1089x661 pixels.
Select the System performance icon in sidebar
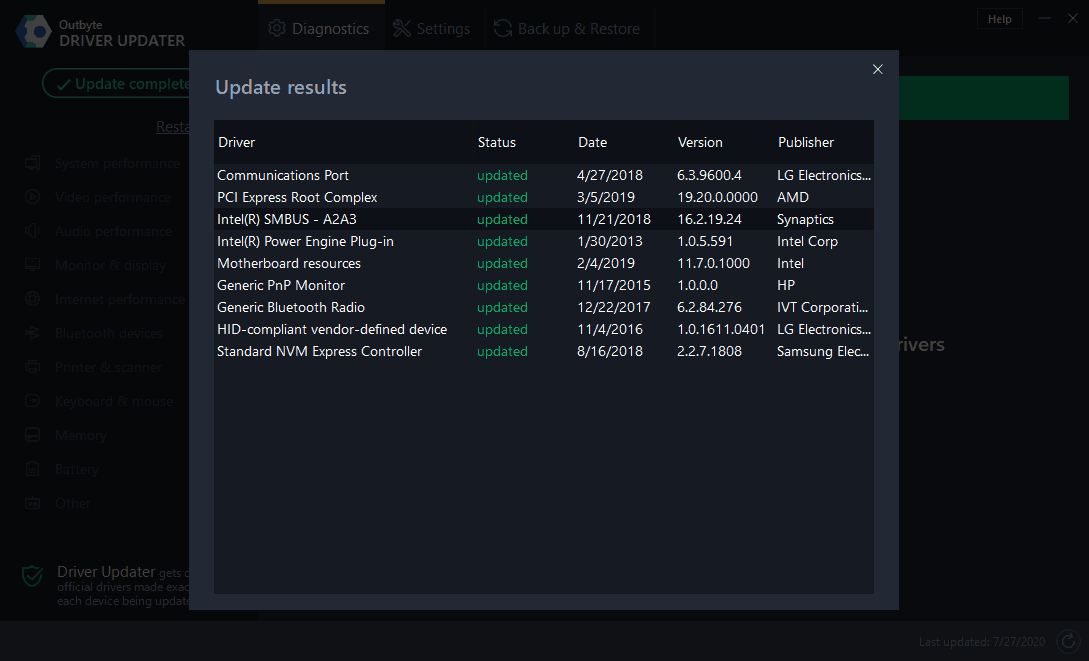[31, 163]
